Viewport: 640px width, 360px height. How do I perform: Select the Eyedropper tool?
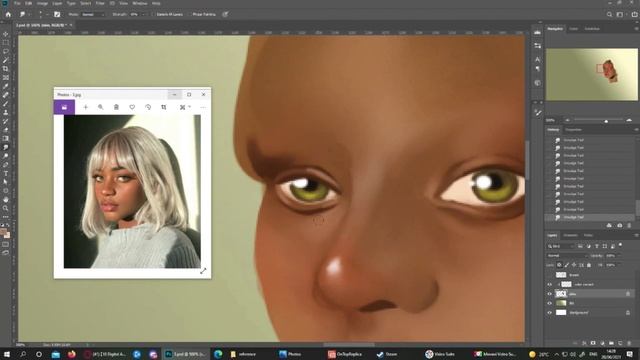pyautogui.click(x=6, y=86)
